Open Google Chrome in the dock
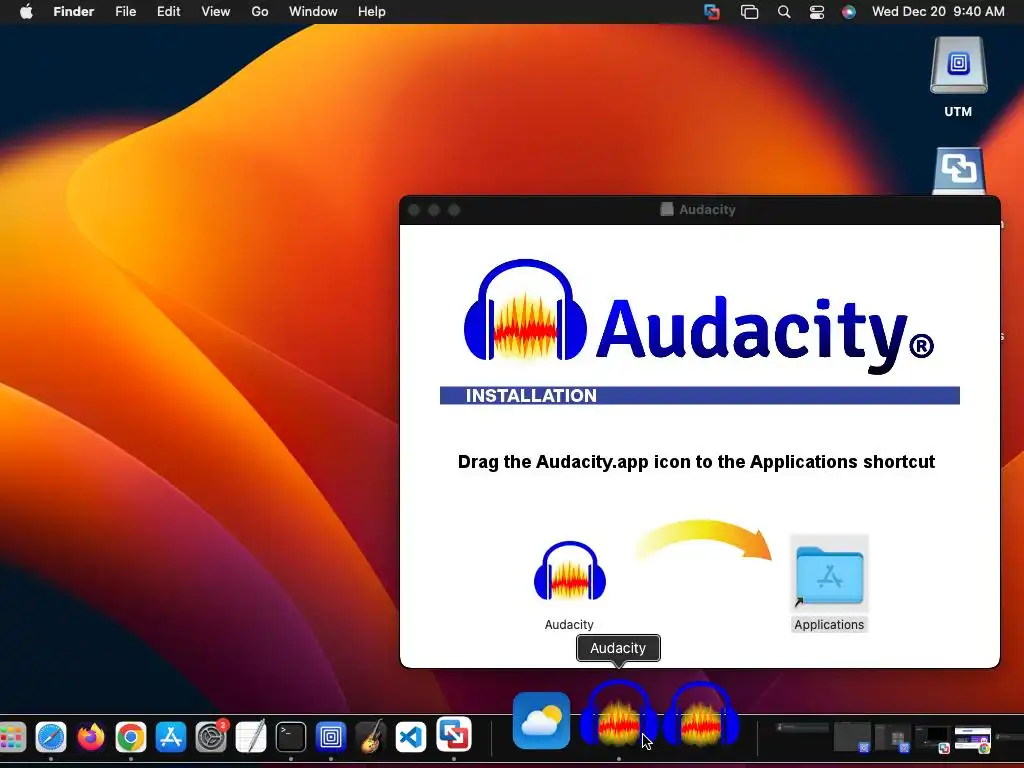The image size is (1024, 768). 131,737
